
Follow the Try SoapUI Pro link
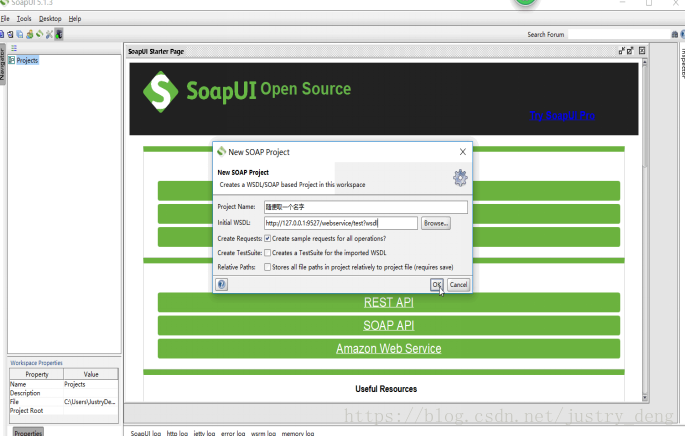point(562,116)
